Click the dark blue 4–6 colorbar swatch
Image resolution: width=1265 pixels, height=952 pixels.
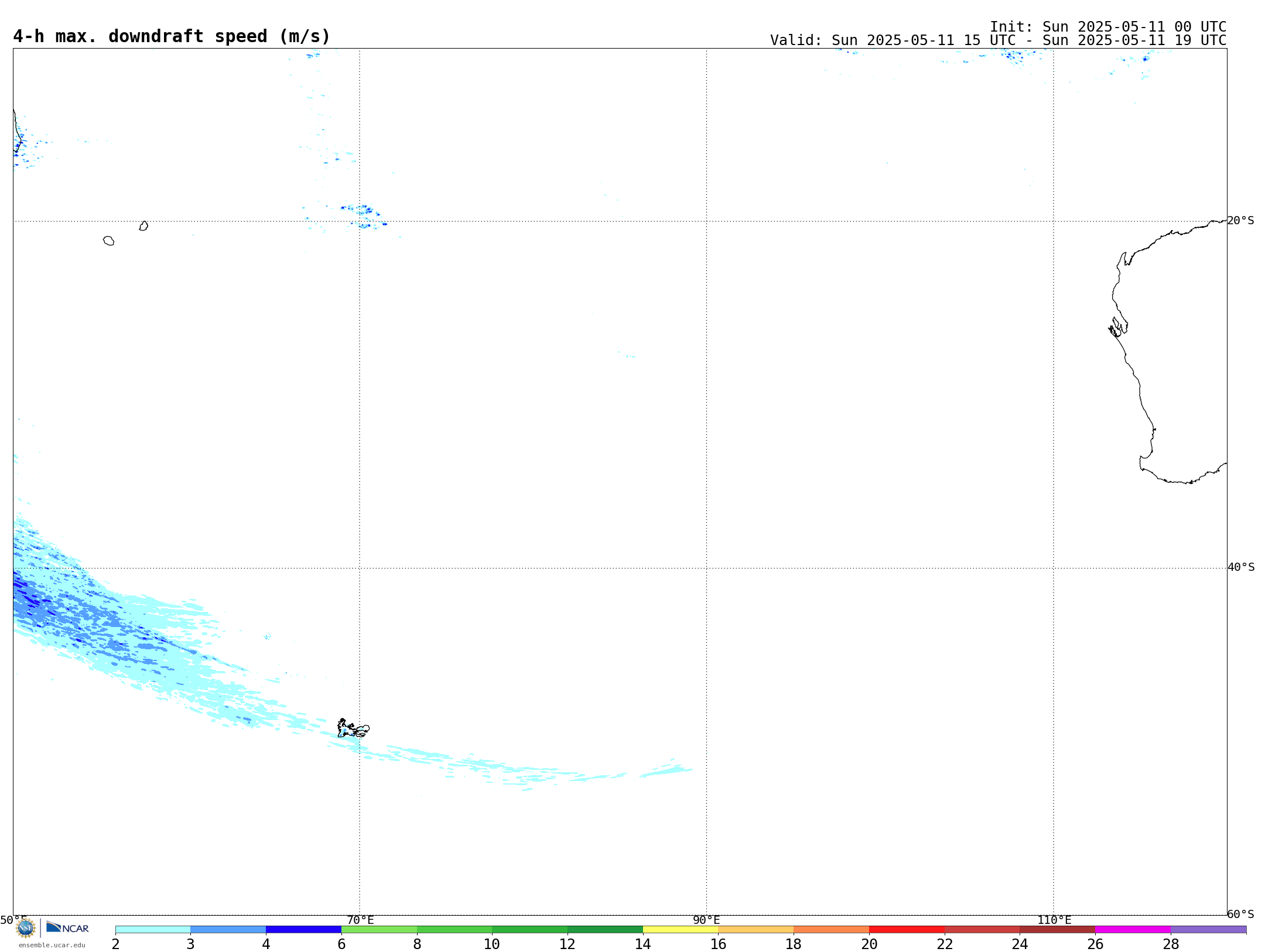(303, 930)
